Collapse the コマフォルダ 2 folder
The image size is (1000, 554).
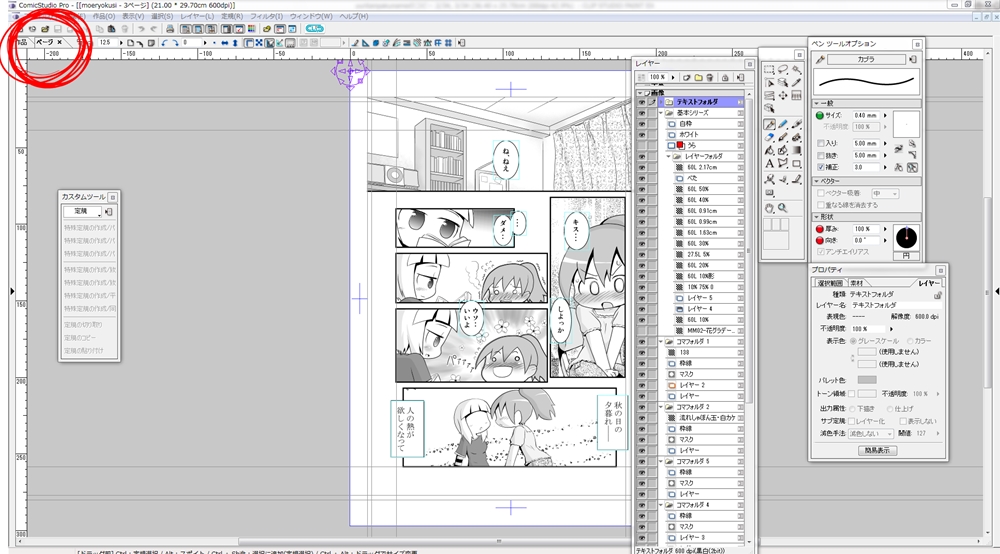tap(661, 407)
